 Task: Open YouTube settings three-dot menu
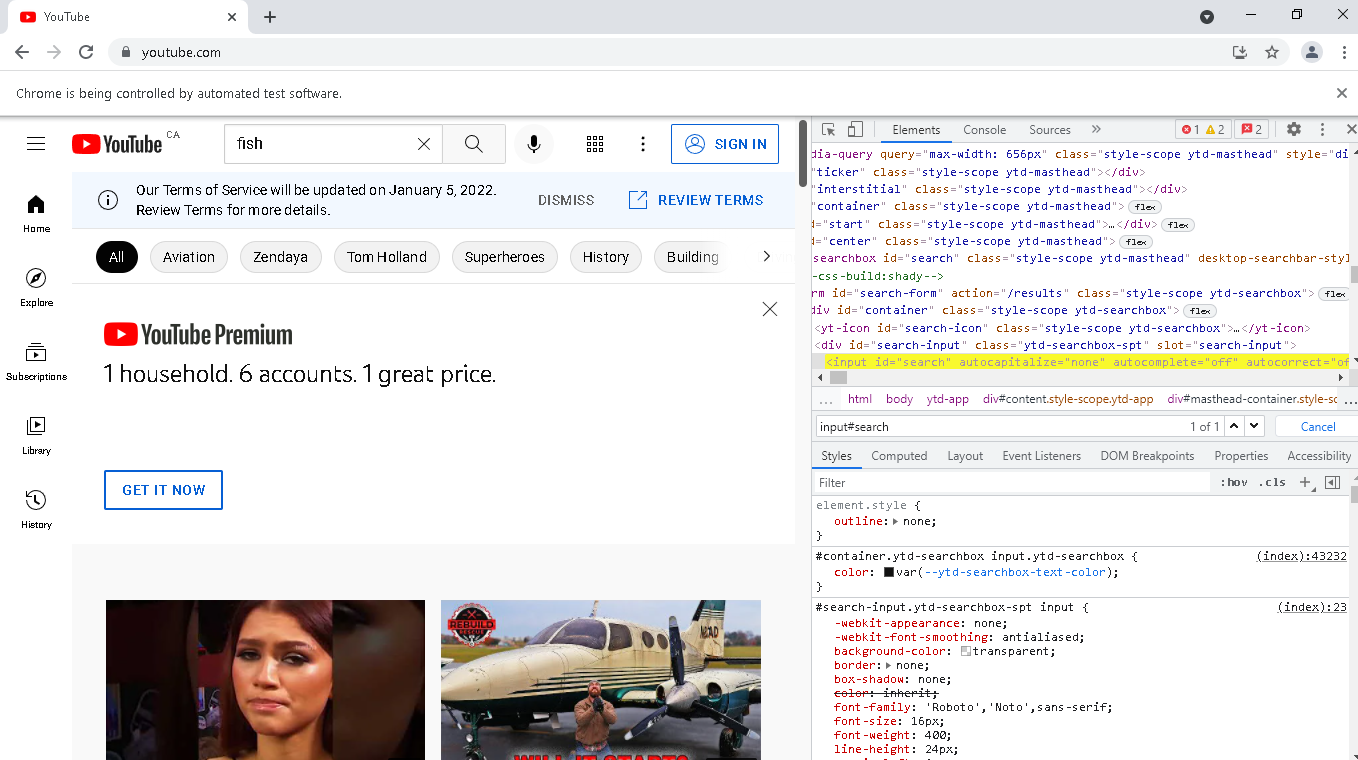643,144
